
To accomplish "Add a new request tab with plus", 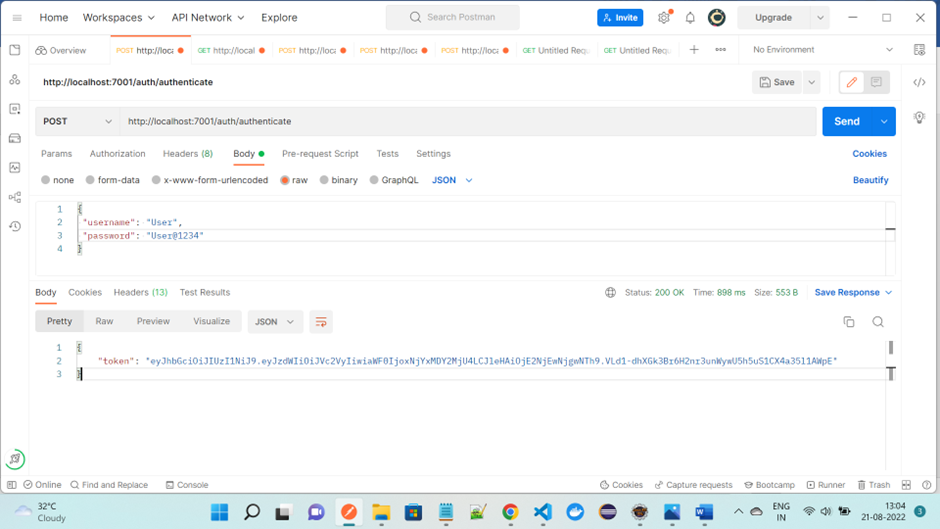I will (694, 50).
